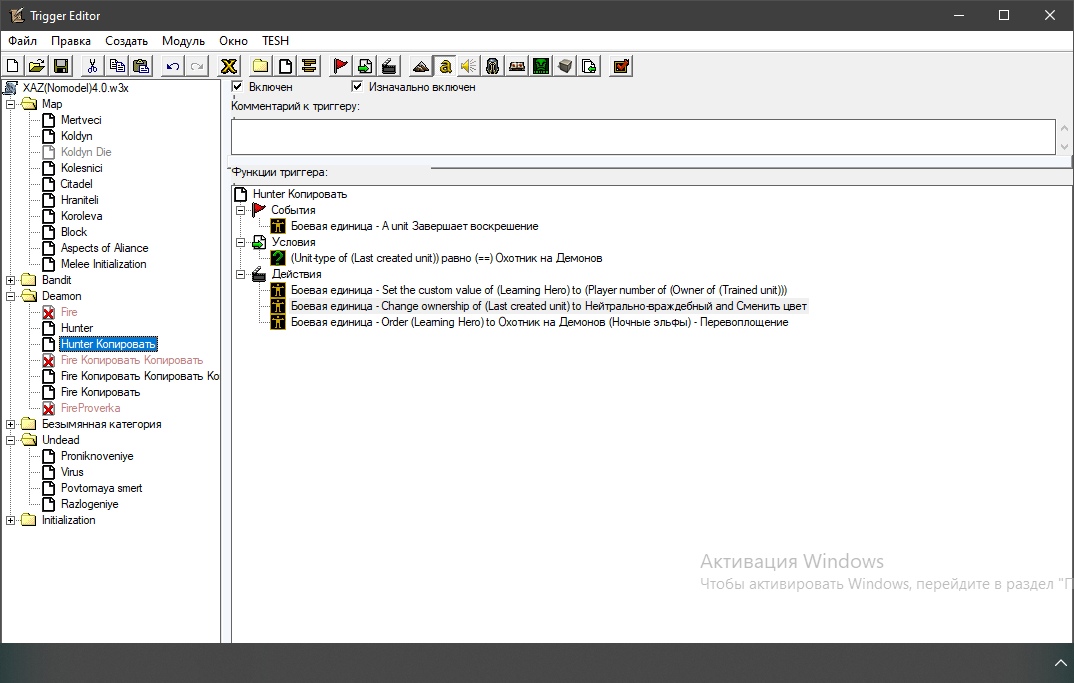Select the Aspects of Aliance trigger
This screenshot has height=683, width=1074.
104,248
